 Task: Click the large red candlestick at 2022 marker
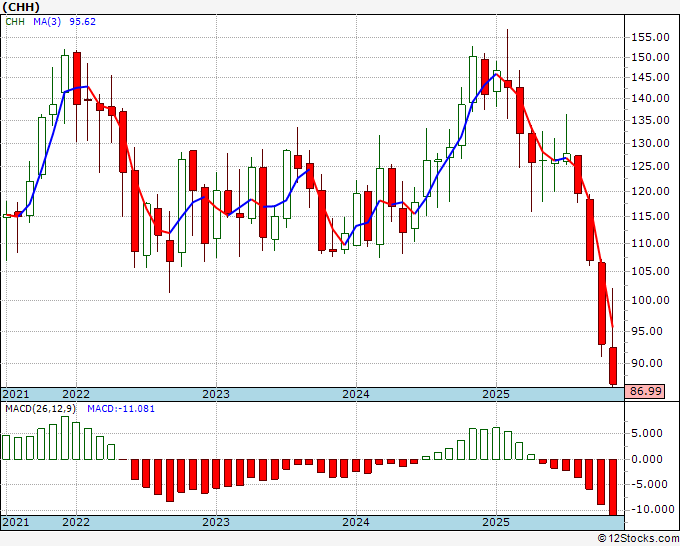point(77,78)
